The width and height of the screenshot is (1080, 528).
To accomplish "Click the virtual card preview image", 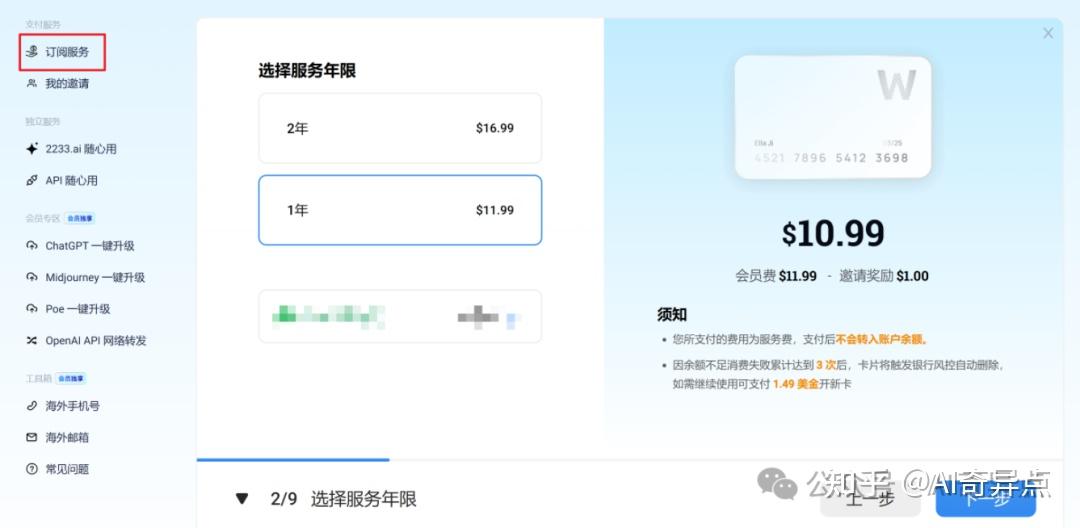I will [833, 117].
